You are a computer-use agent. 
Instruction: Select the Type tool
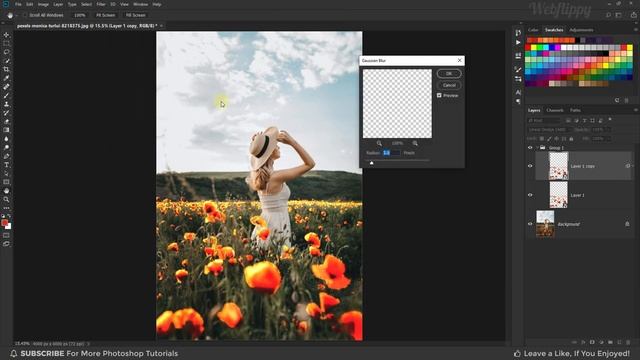[x=7, y=165]
